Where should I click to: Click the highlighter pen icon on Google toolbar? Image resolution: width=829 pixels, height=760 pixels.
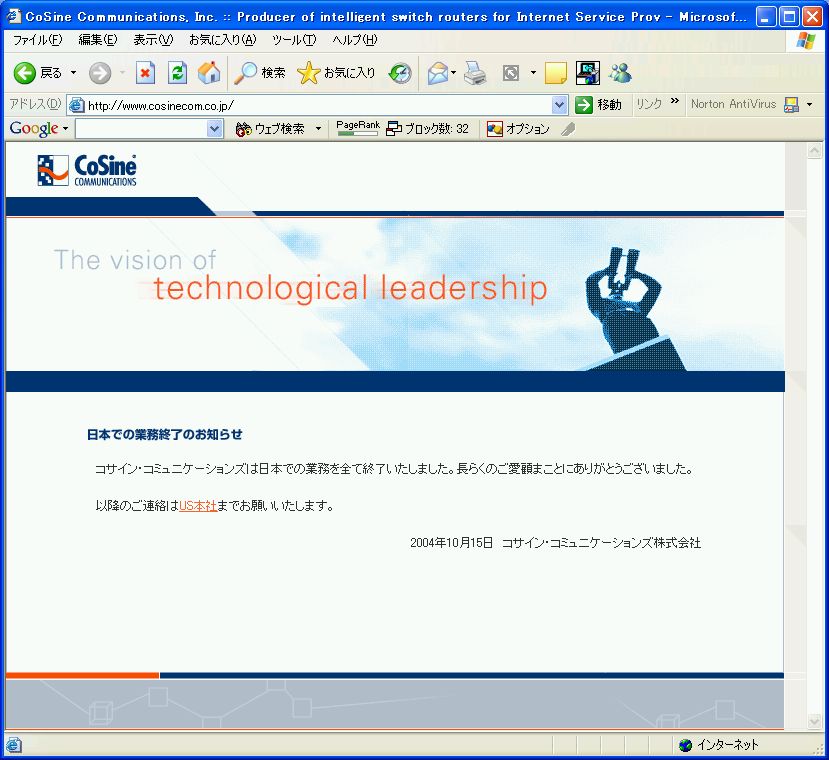(568, 129)
